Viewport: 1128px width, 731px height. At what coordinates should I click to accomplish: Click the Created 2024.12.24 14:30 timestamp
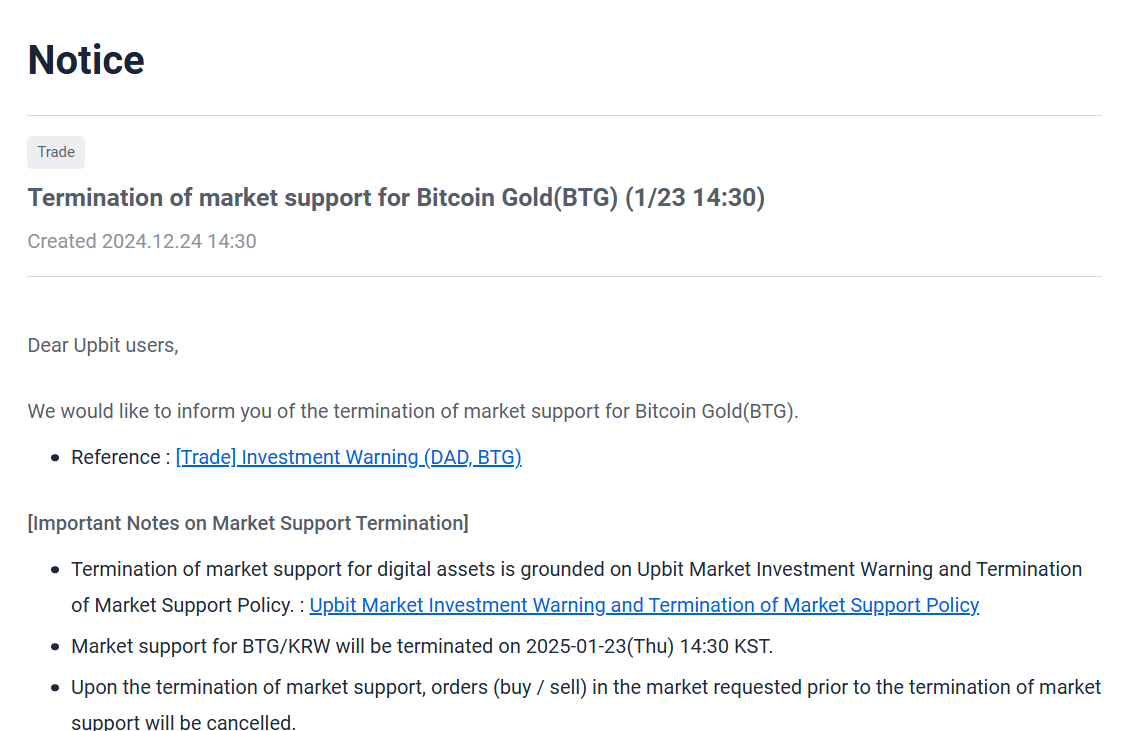click(142, 241)
